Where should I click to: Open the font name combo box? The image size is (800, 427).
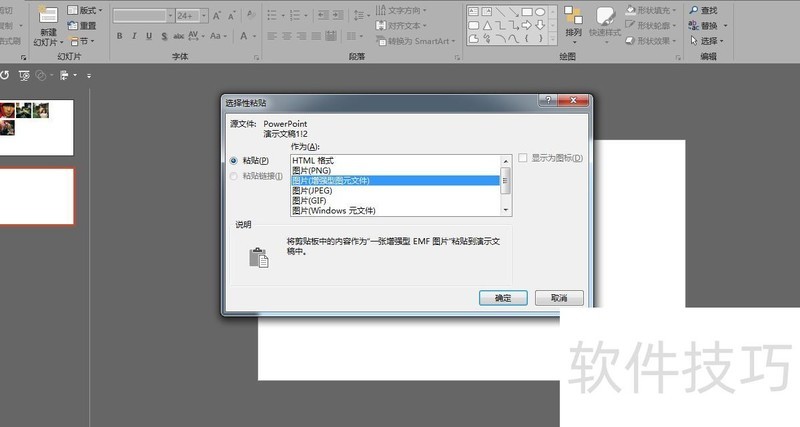[x=143, y=16]
